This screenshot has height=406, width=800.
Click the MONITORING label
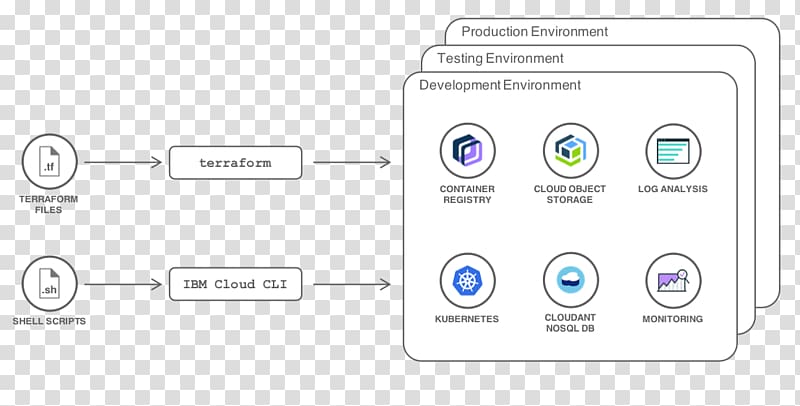coord(672,319)
